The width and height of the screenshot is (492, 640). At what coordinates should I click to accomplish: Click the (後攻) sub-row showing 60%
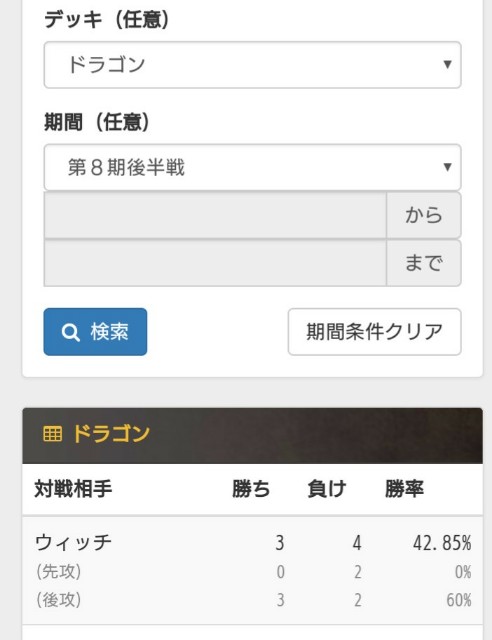(252, 600)
